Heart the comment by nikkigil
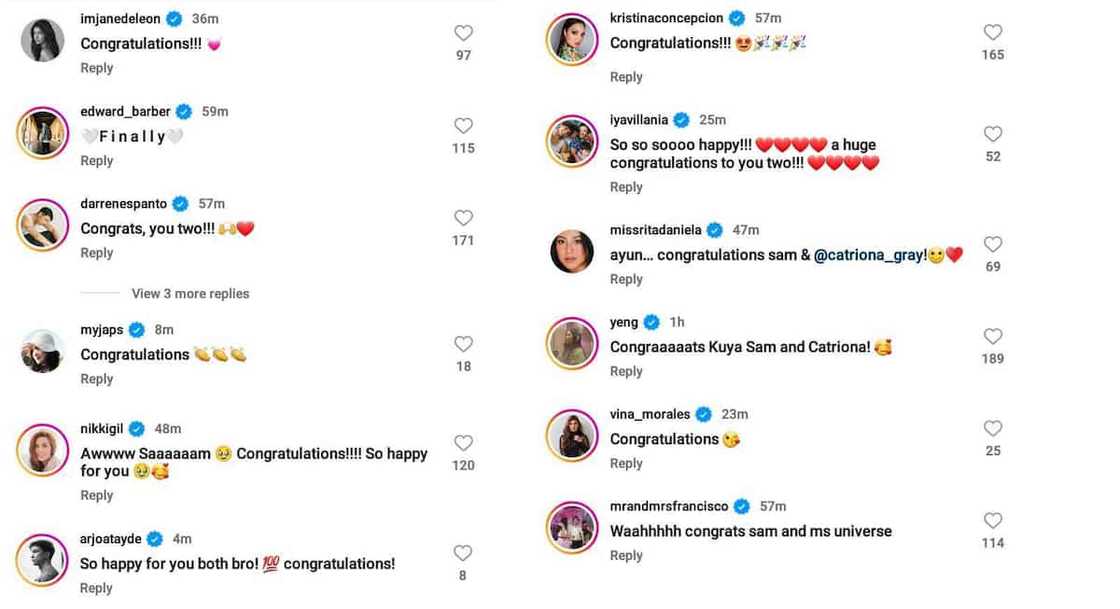Image resolution: width=1120 pixels, height=609 pixels. click(463, 443)
